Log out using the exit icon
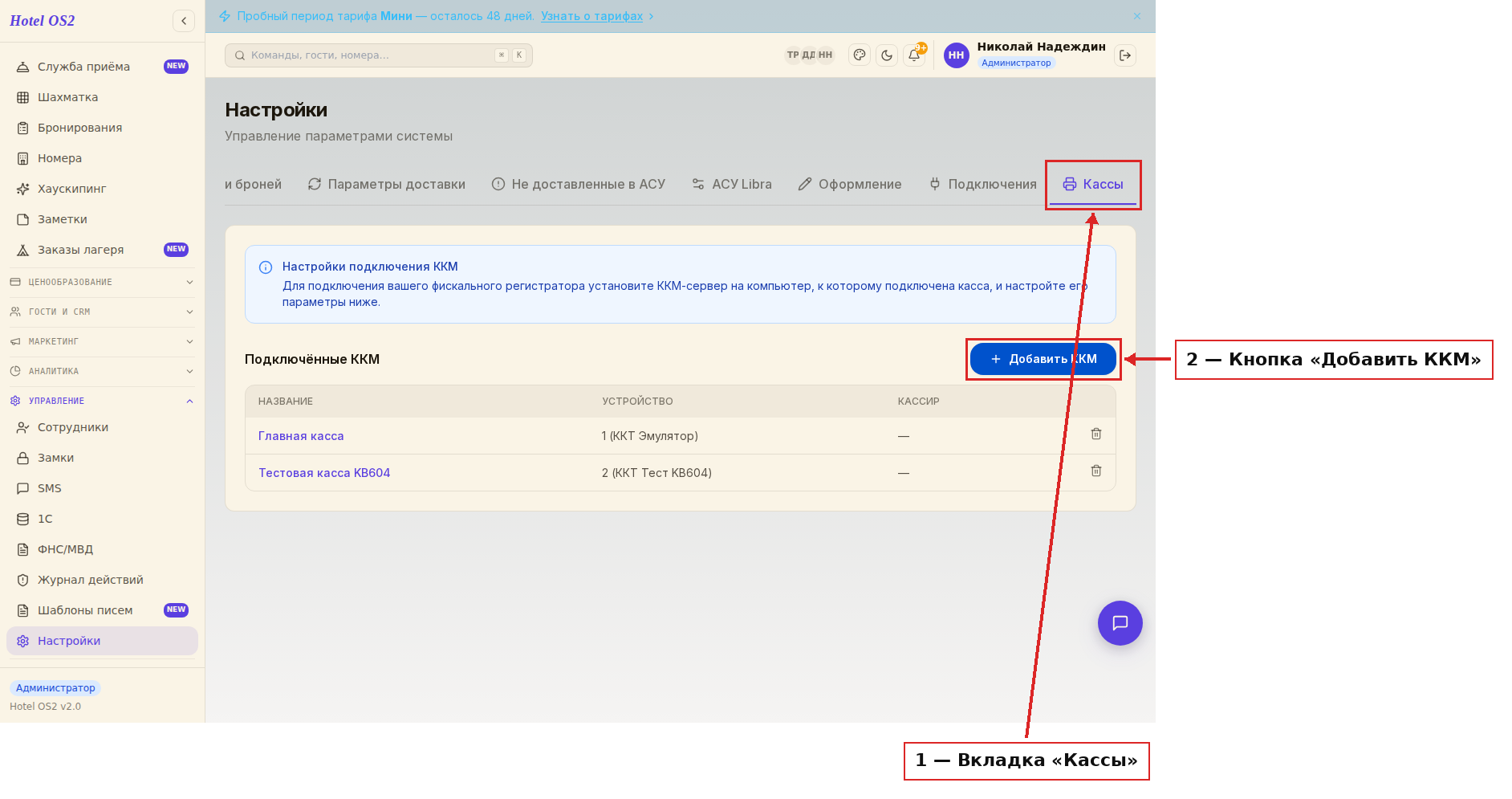 point(1125,55)
